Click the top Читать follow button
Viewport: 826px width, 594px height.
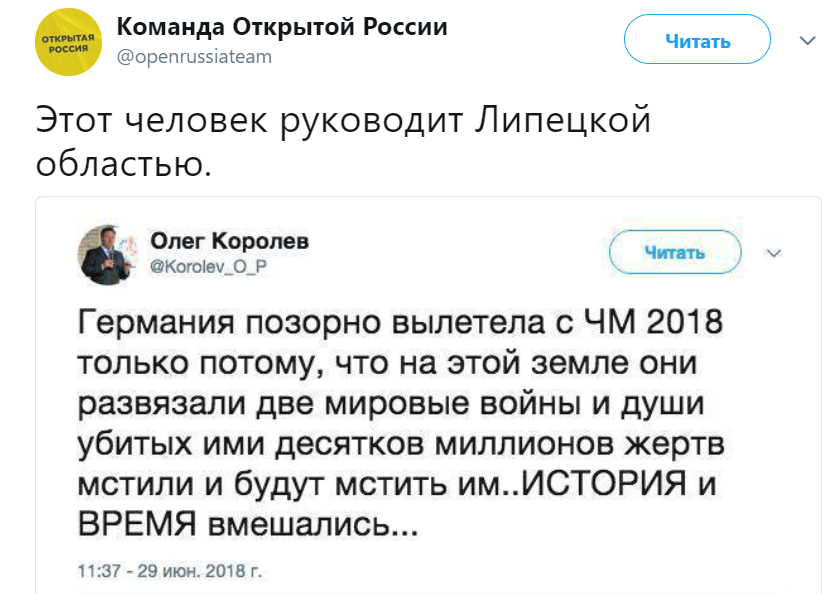(697, 39)
